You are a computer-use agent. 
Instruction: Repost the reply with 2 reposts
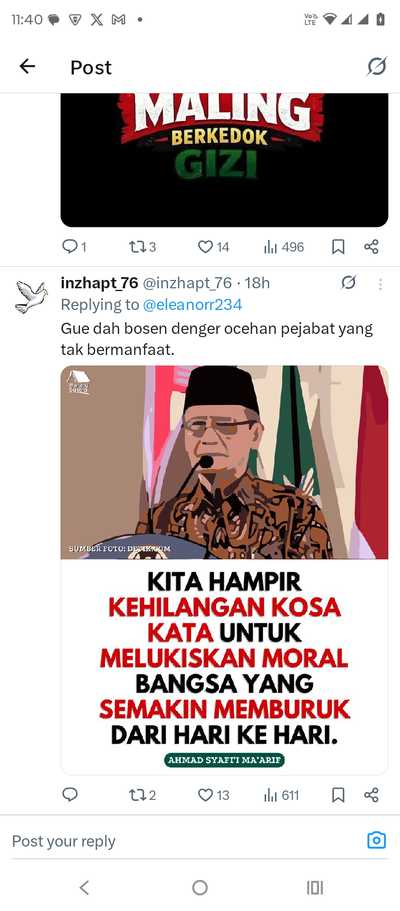142,795
